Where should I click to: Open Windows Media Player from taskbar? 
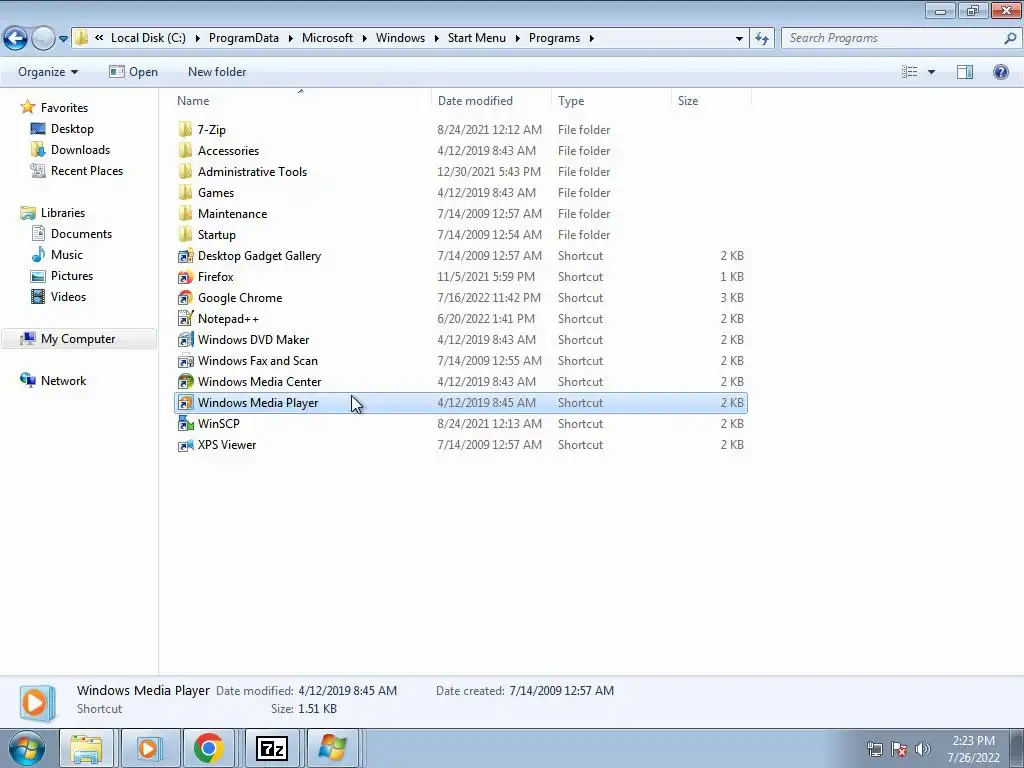coord(148,748)
